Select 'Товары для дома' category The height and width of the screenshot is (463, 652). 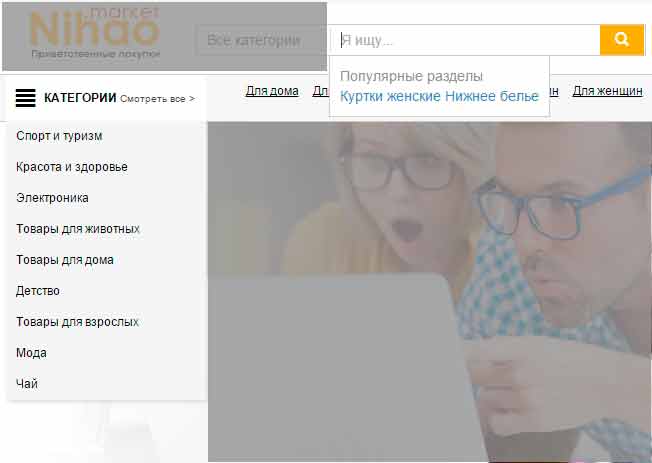coord(64,260)
